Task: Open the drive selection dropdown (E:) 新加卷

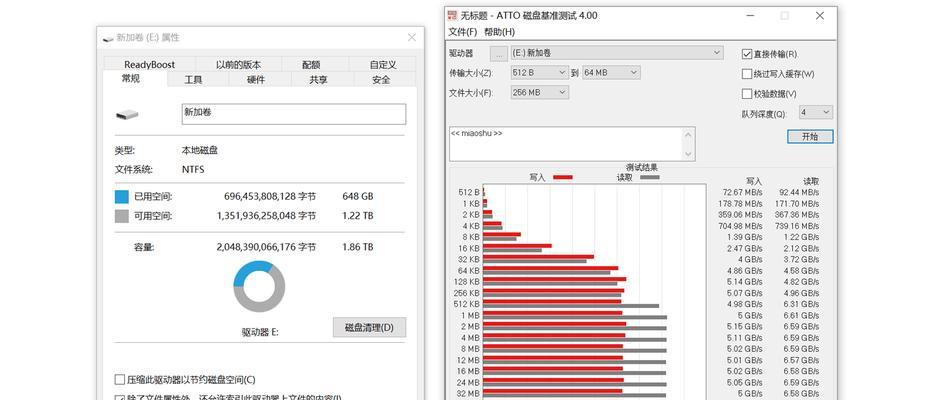Action: coord(616,53)
